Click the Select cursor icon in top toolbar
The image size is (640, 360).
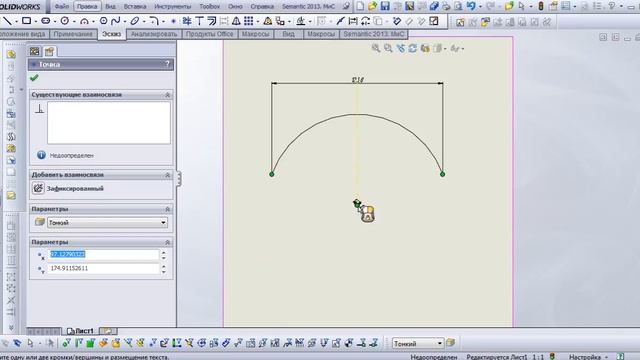click(x=521, y=6)
